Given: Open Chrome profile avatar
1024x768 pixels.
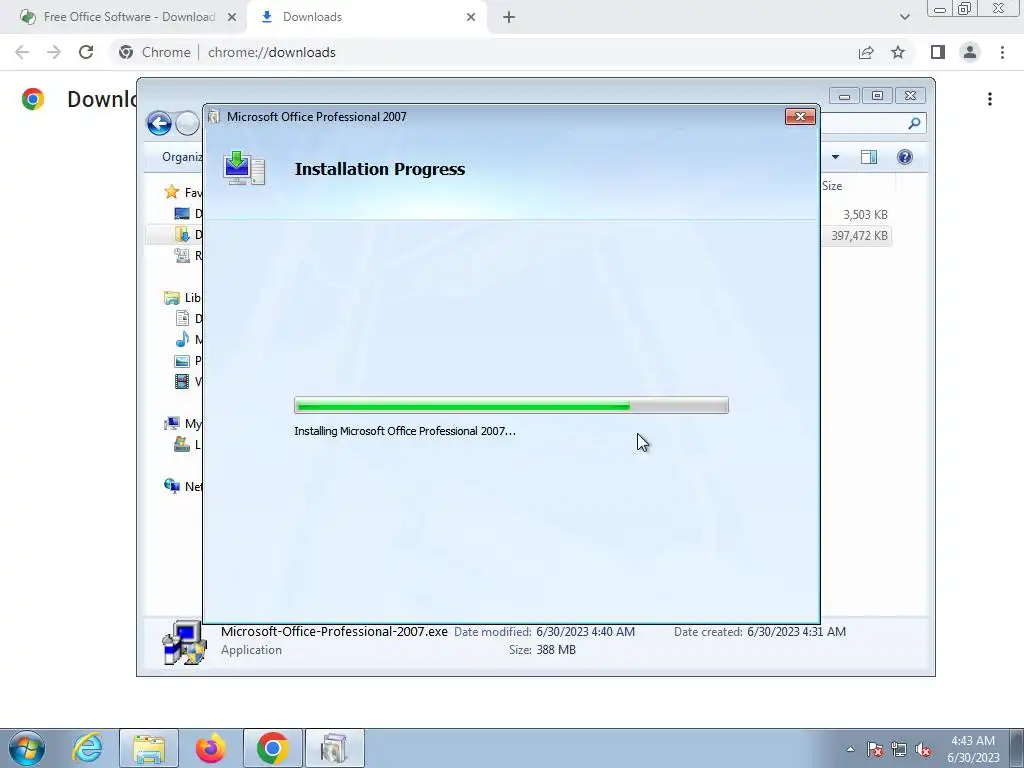Looking at the screenshot, I should 970,52.
